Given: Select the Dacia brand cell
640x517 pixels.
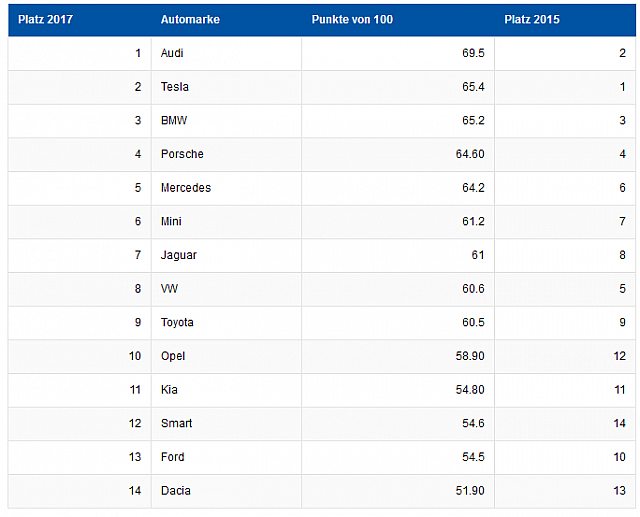Looking at the screenshot, I should click(175, 491).
